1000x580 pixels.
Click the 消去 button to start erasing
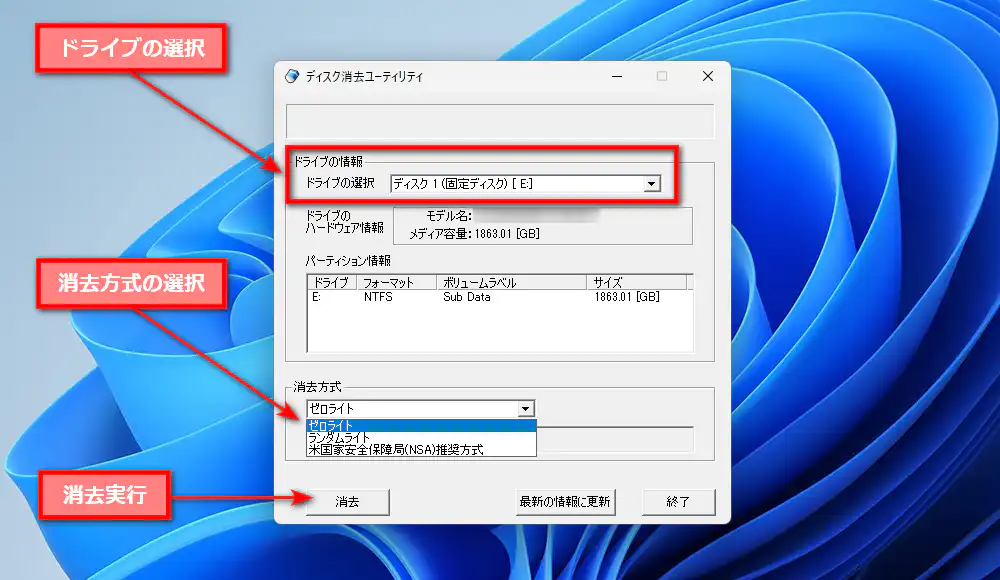point(347,502)
